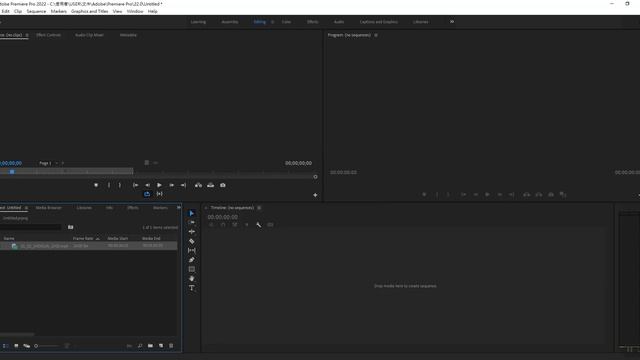Switch Project panel to Icon View
640x360 pixels.
click(16, 346)
